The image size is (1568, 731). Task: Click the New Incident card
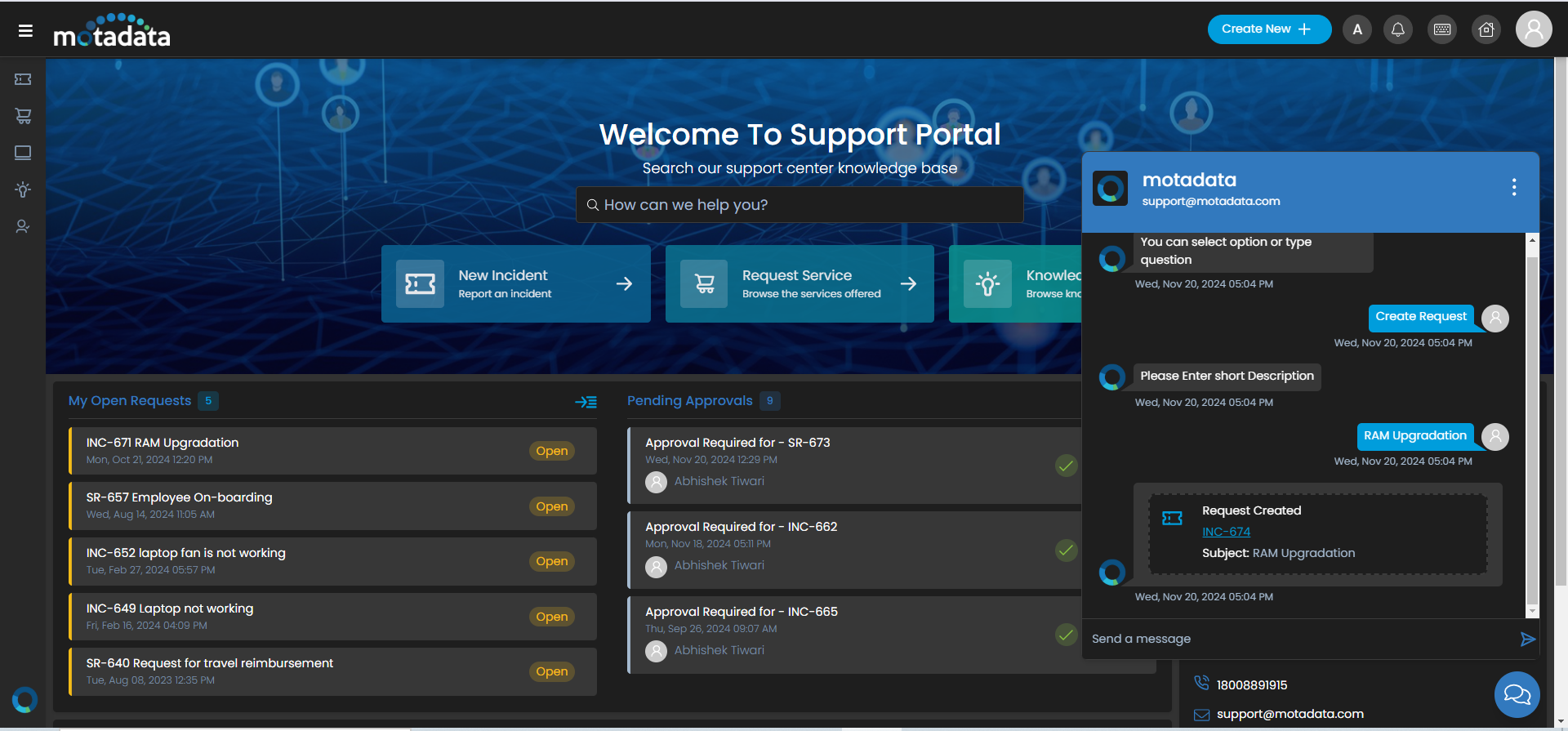point(516,283)
